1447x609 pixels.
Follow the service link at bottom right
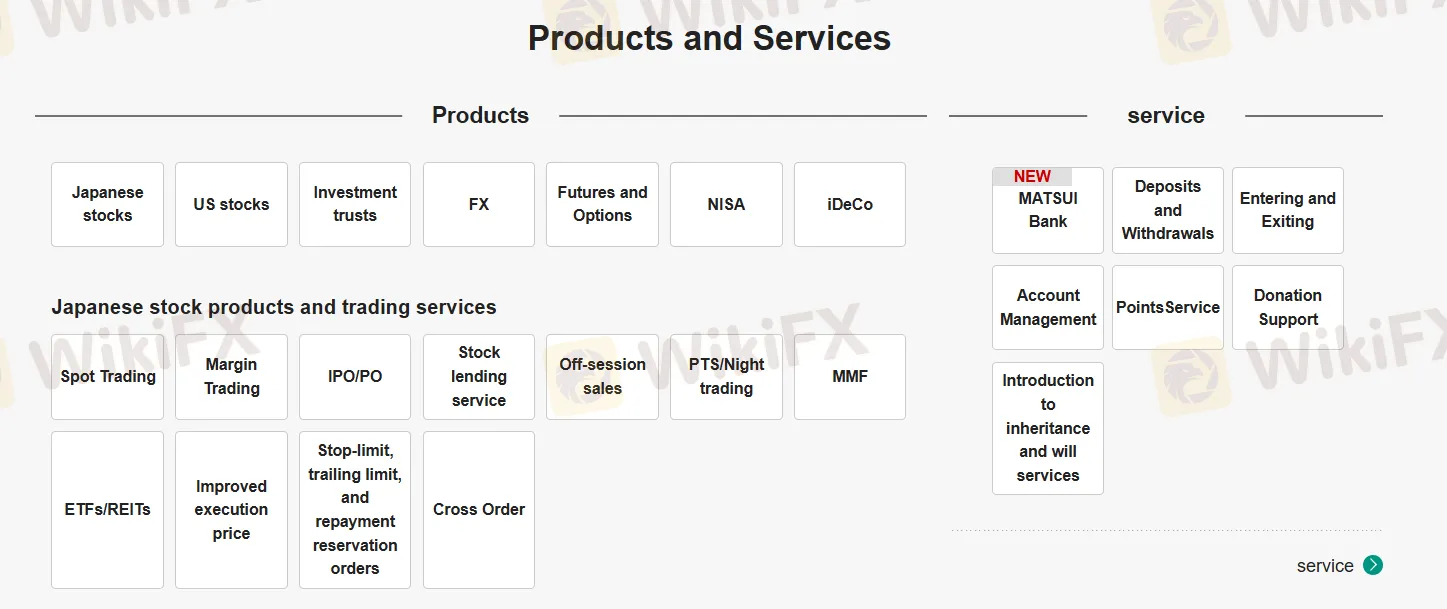point(1325,566)
